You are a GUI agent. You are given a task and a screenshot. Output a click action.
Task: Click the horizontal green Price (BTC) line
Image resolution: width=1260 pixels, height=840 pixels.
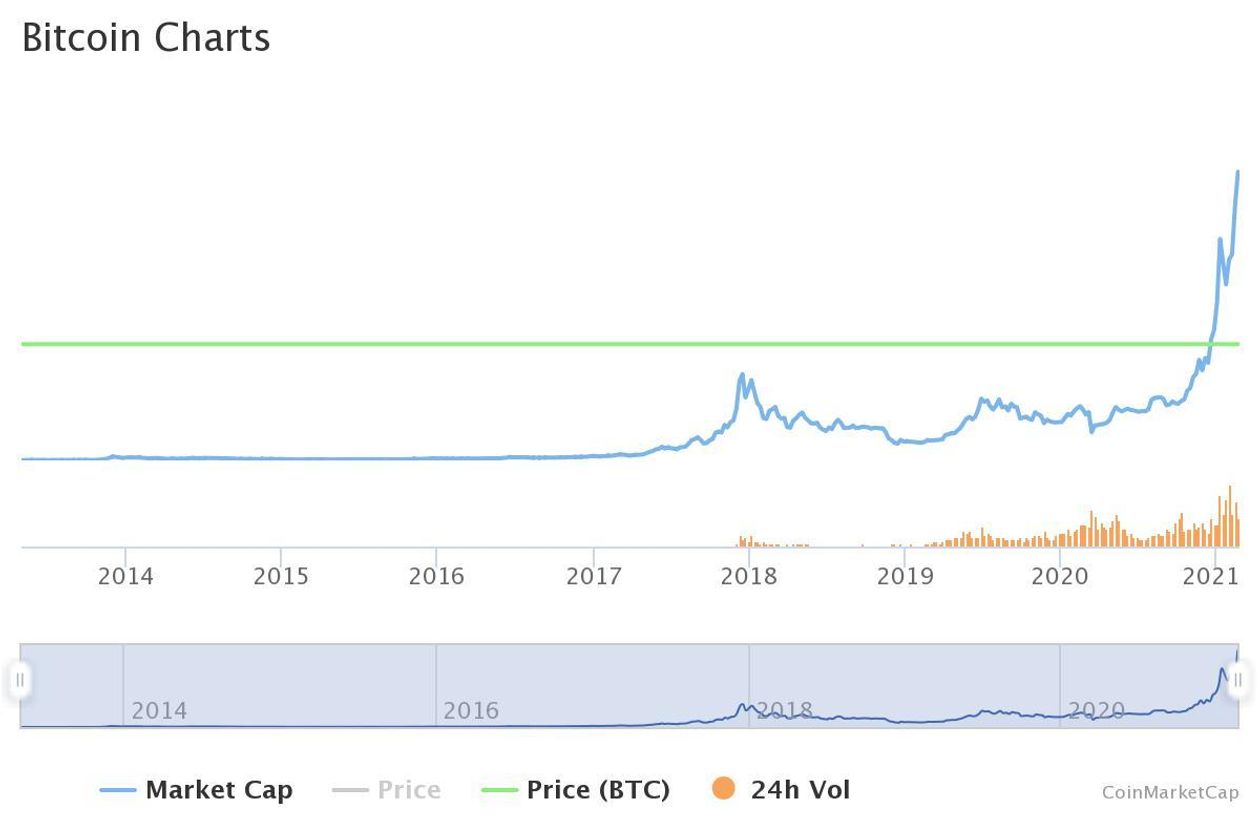[x=600, y=344]
